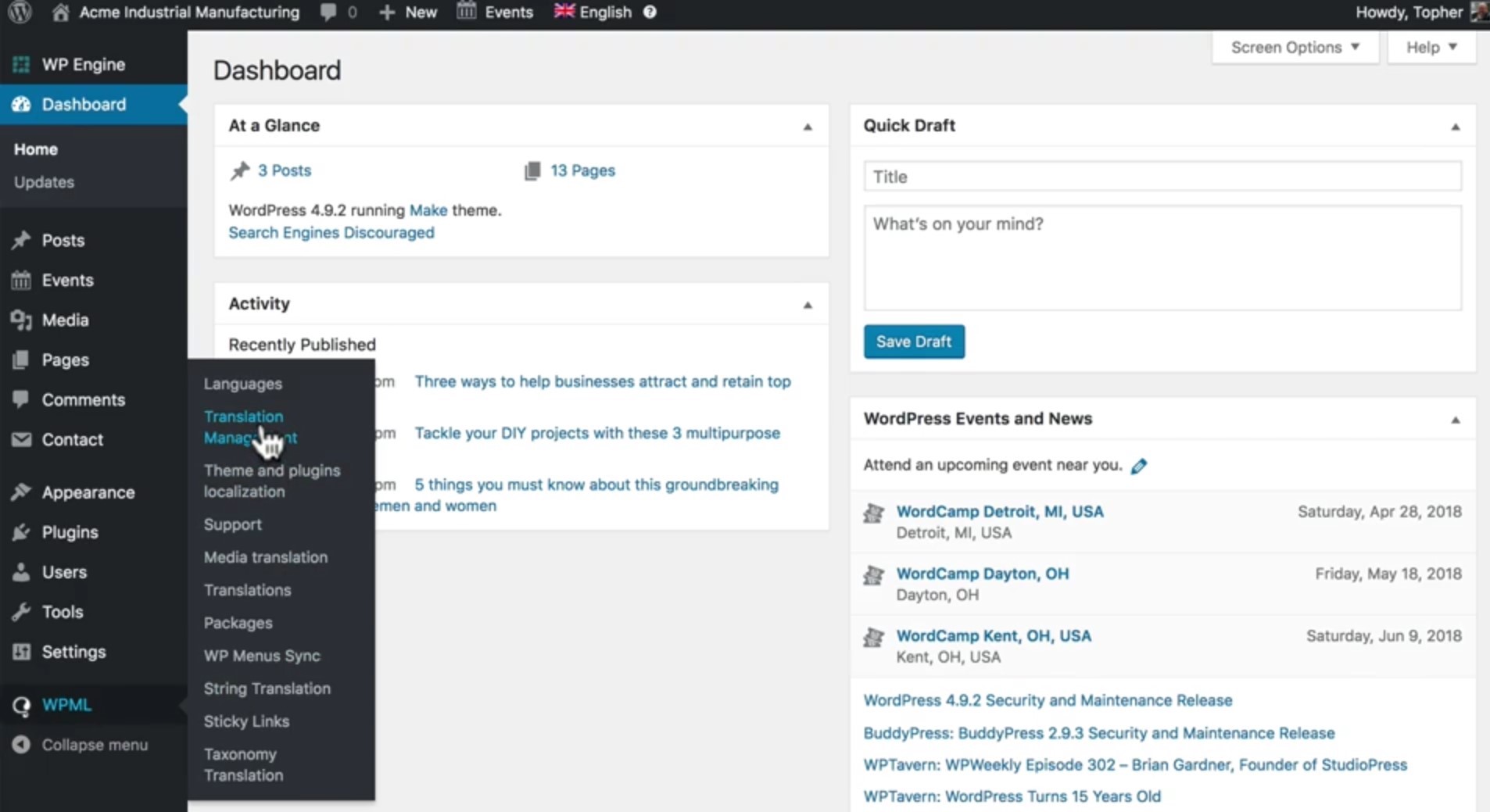
Task: Expand the Help dropdown
Action: click(1430, 47)
